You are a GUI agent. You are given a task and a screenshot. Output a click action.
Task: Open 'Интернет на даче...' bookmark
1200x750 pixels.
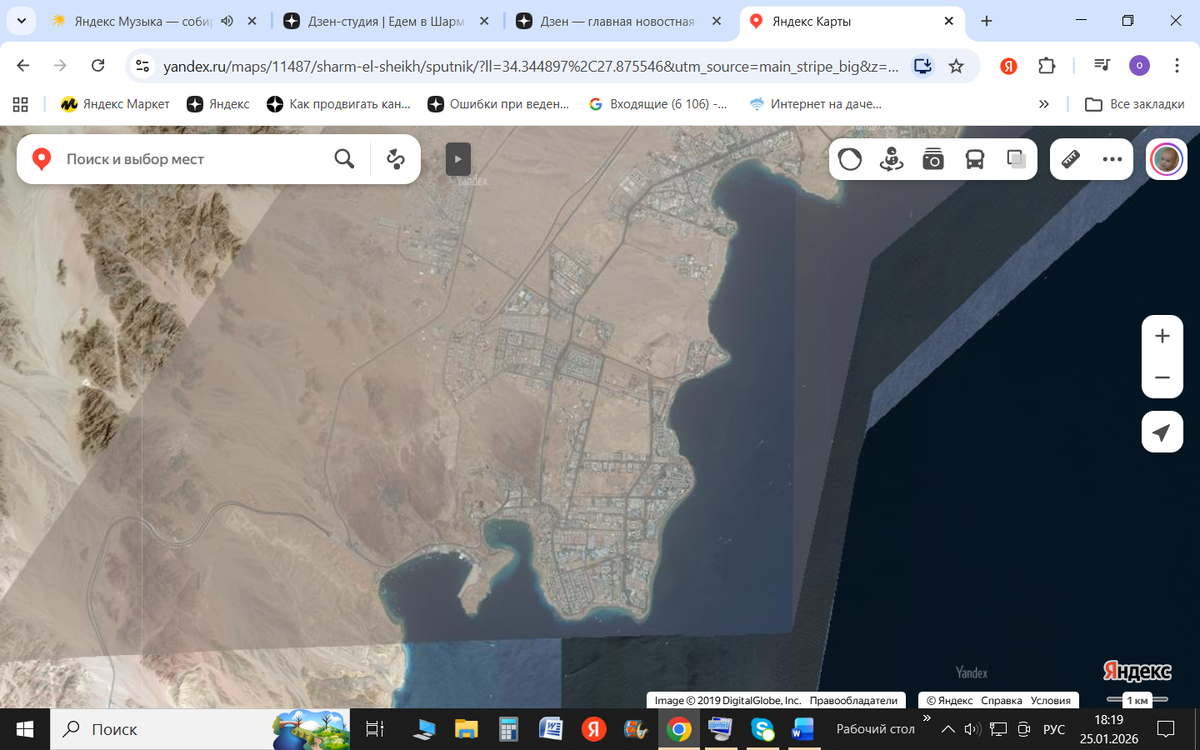[x=816, y=104]
